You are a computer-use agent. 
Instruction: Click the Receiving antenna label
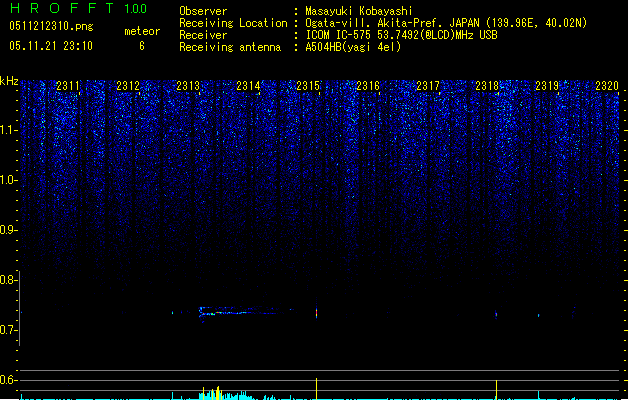click(230, 47)
